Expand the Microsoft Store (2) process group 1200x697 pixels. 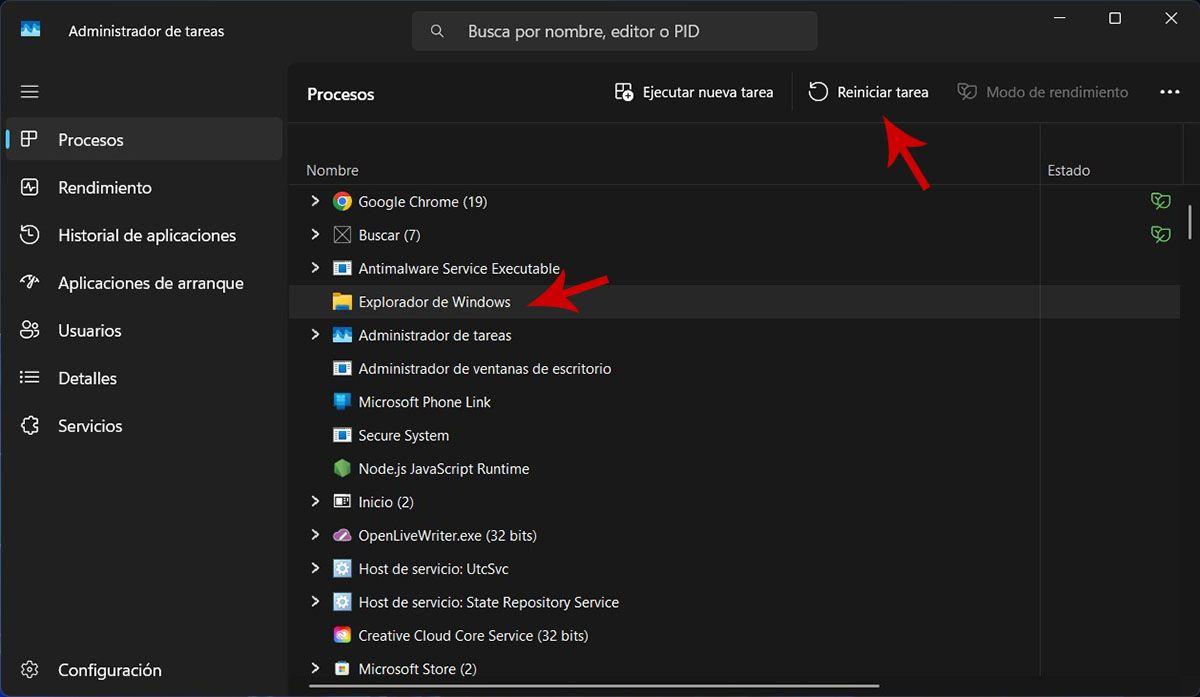click(315, 668)
